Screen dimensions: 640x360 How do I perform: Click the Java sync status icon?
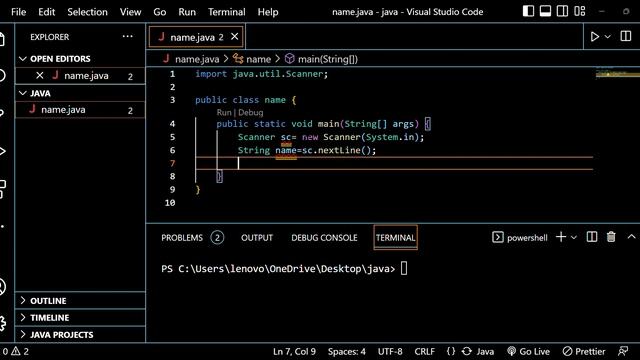click(467, 351)
